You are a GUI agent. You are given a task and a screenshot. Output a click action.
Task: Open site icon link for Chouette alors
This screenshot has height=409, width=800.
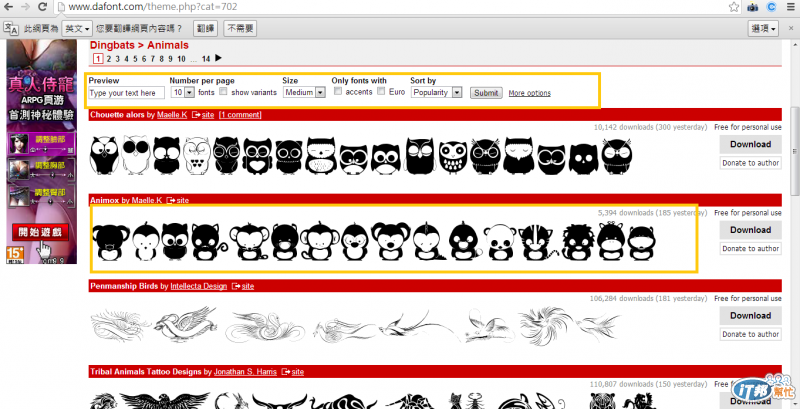196,115
